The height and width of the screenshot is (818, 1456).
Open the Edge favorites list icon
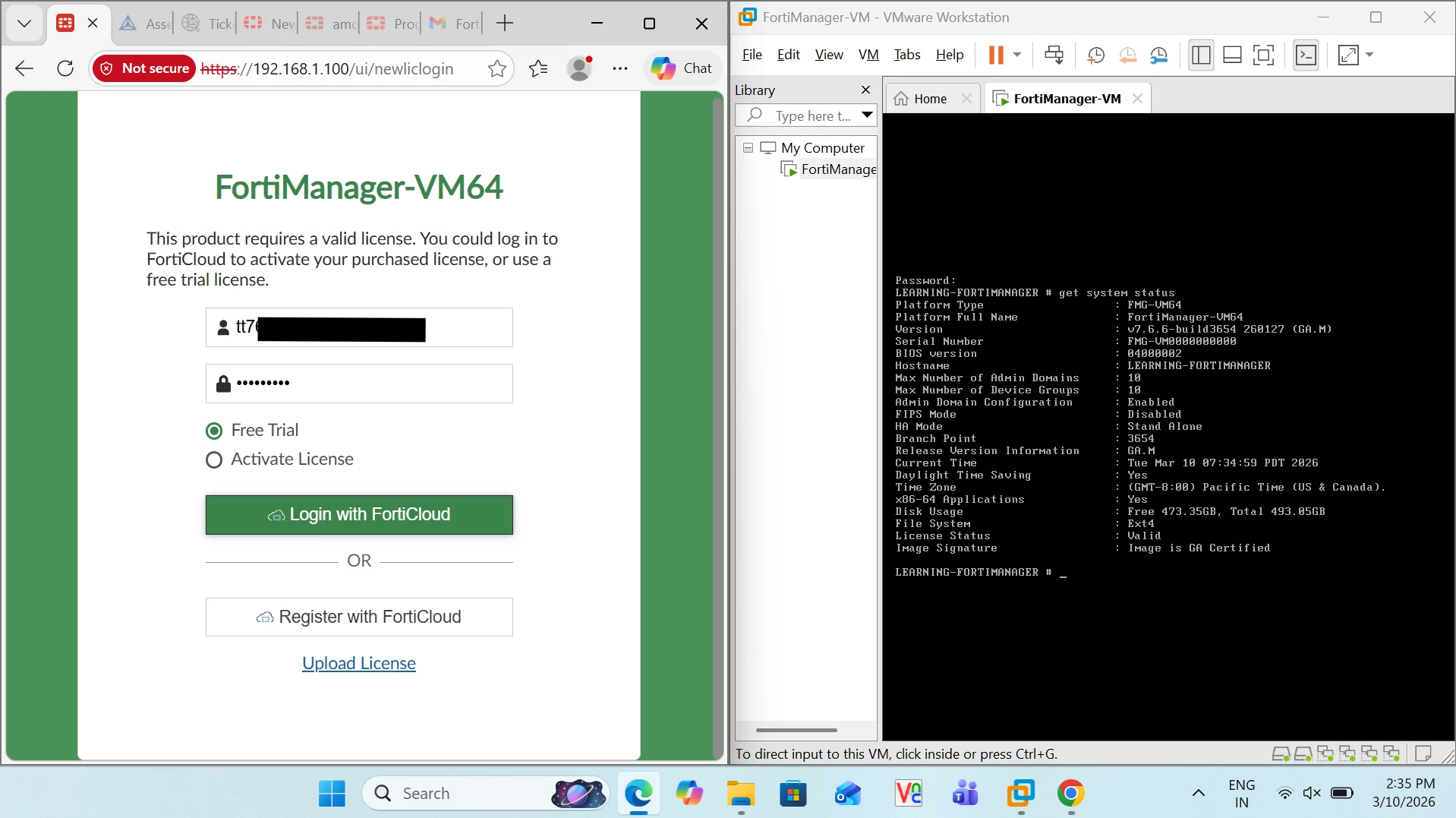click(538, 68)
